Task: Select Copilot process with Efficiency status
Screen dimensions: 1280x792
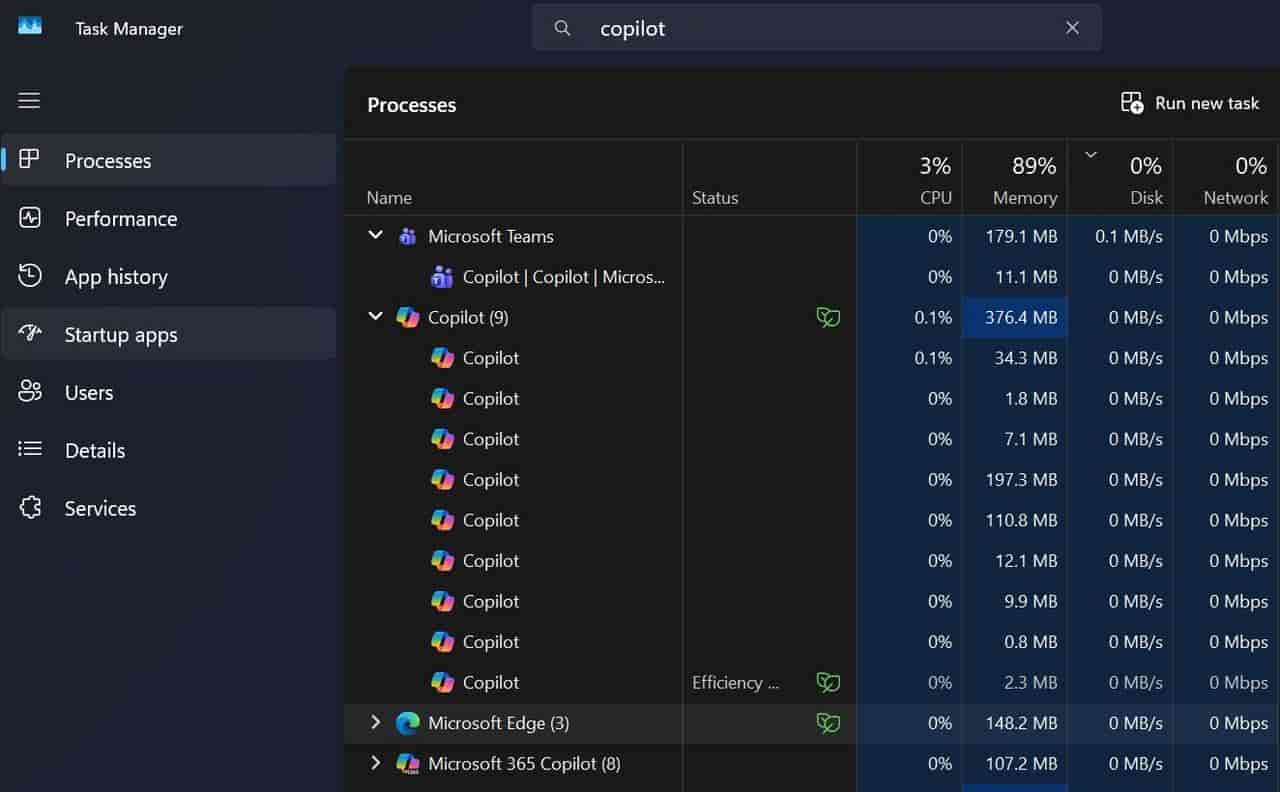Action: pyautogui.click(x=812, y=682)
